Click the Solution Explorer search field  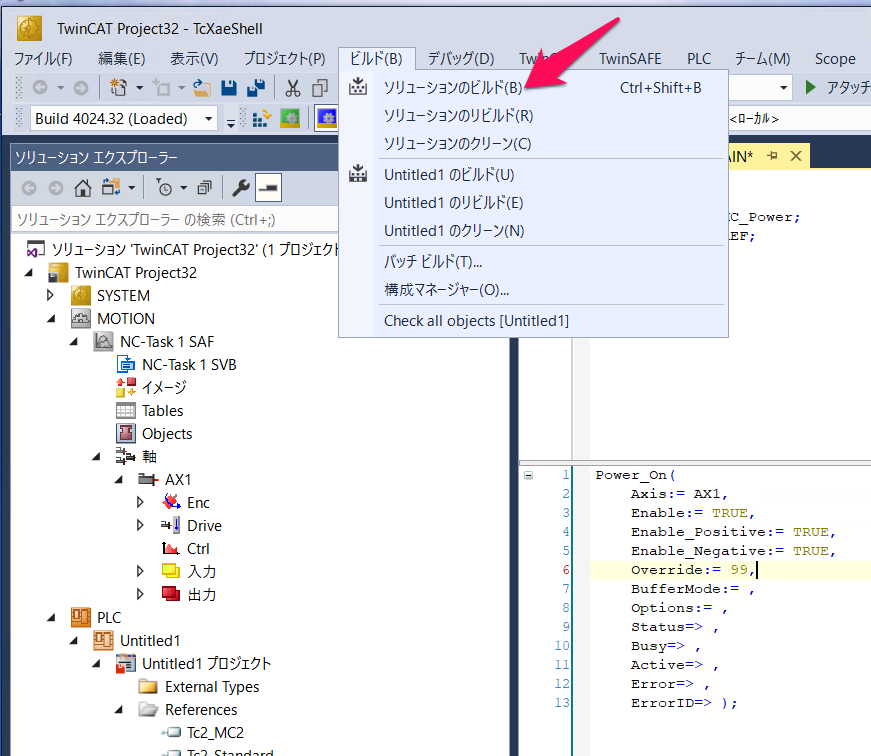(x=174, y=220)
